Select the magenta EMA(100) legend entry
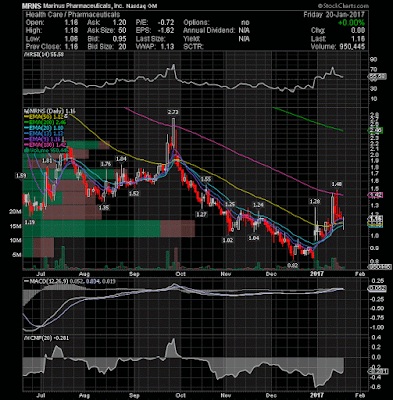The height and width of the screenshot is (400, 393). click(x=45, y=145)
